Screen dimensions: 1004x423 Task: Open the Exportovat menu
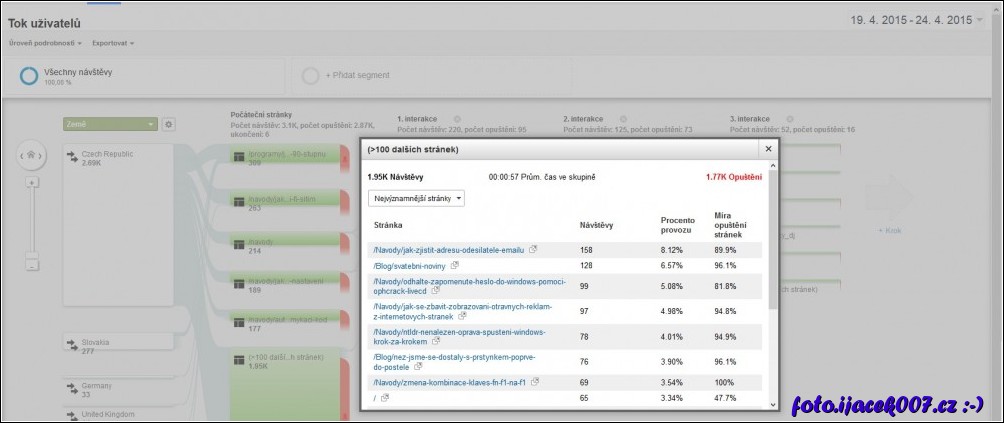pos(112,43)
